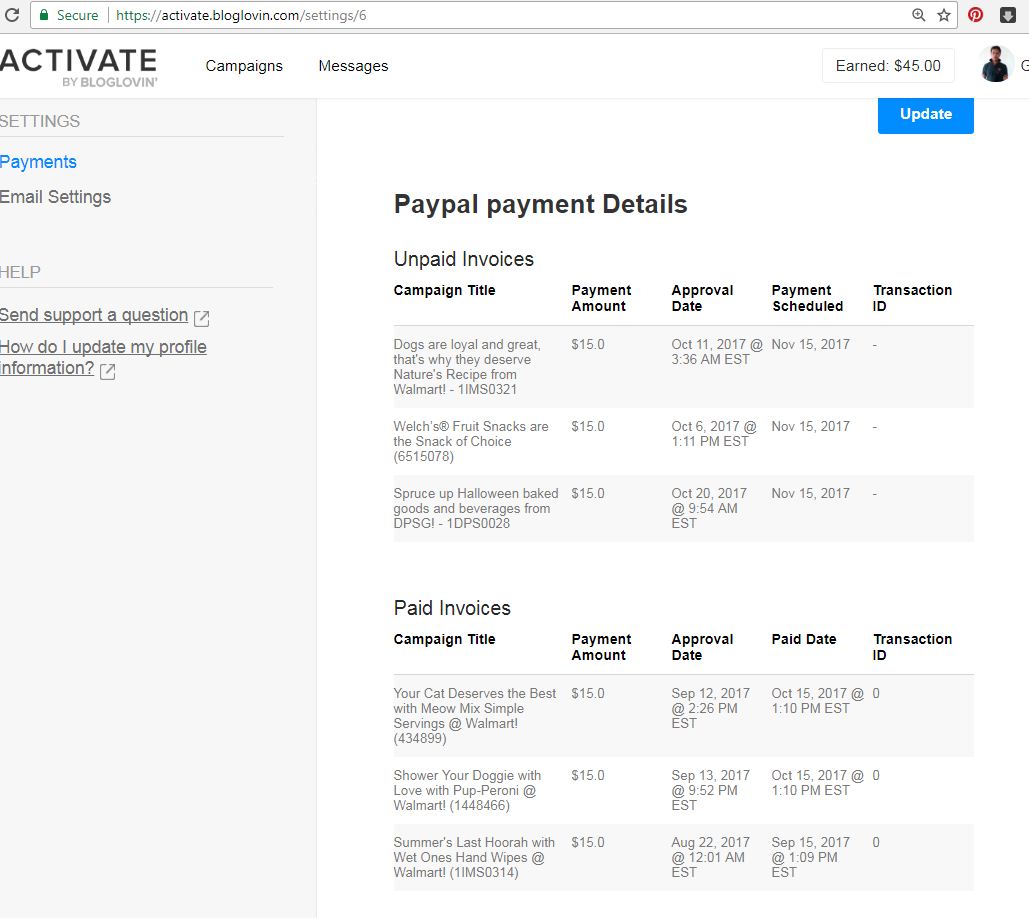The width and height of the screenshot is (1029, 918).
Task: Select Unpaid Invoices heading
Action: point(463,259)
